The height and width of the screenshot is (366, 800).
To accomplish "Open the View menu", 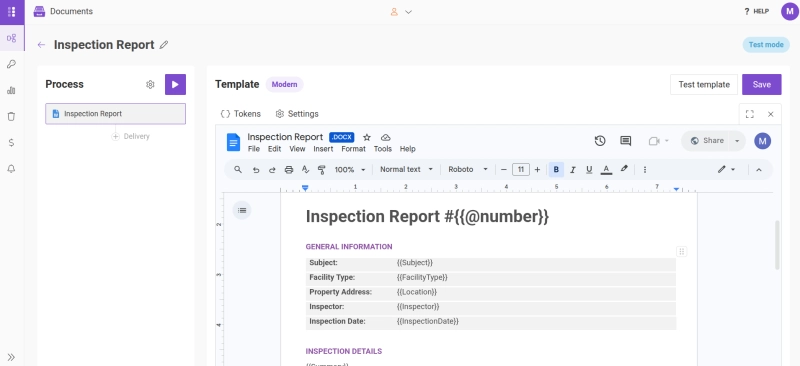I will coord(297,149).
